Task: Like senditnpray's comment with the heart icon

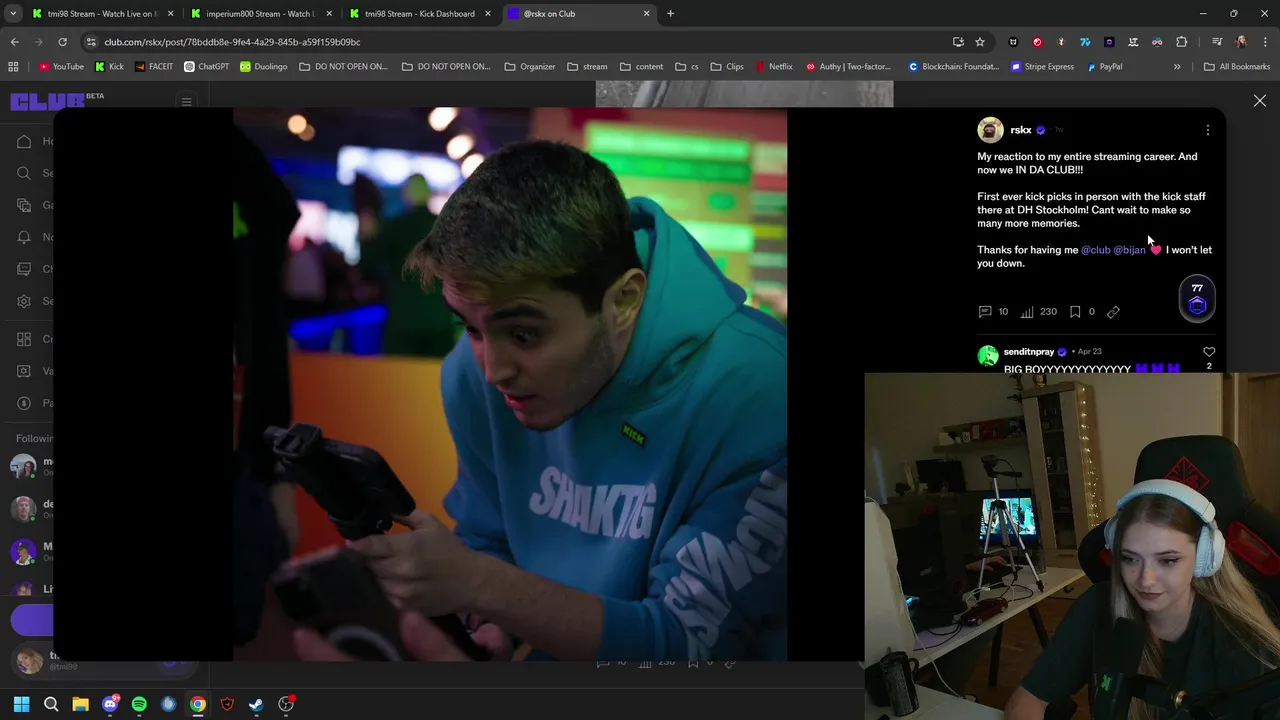Action: 1209,352
